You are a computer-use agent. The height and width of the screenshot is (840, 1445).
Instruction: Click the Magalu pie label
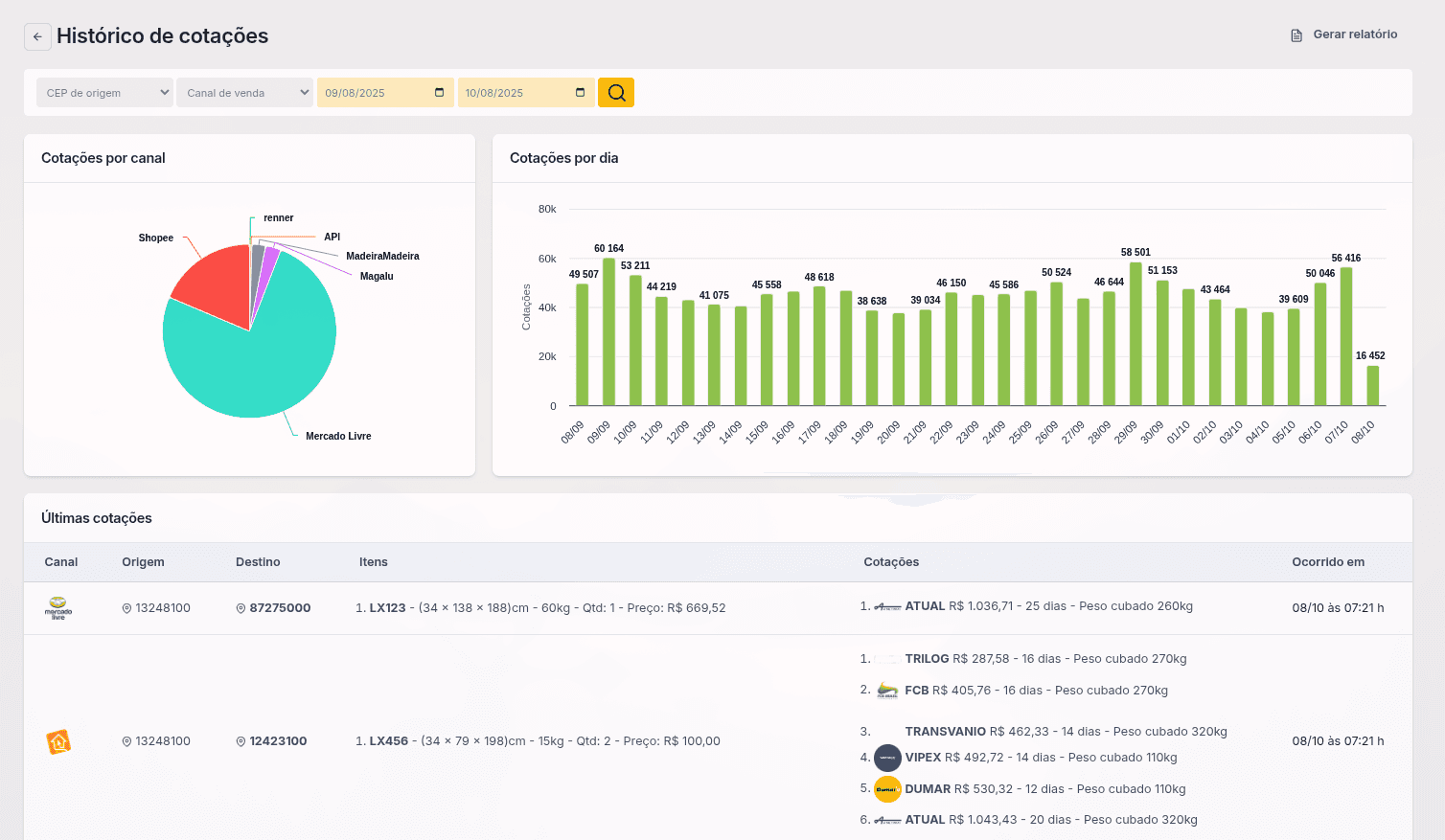point(377,276)
